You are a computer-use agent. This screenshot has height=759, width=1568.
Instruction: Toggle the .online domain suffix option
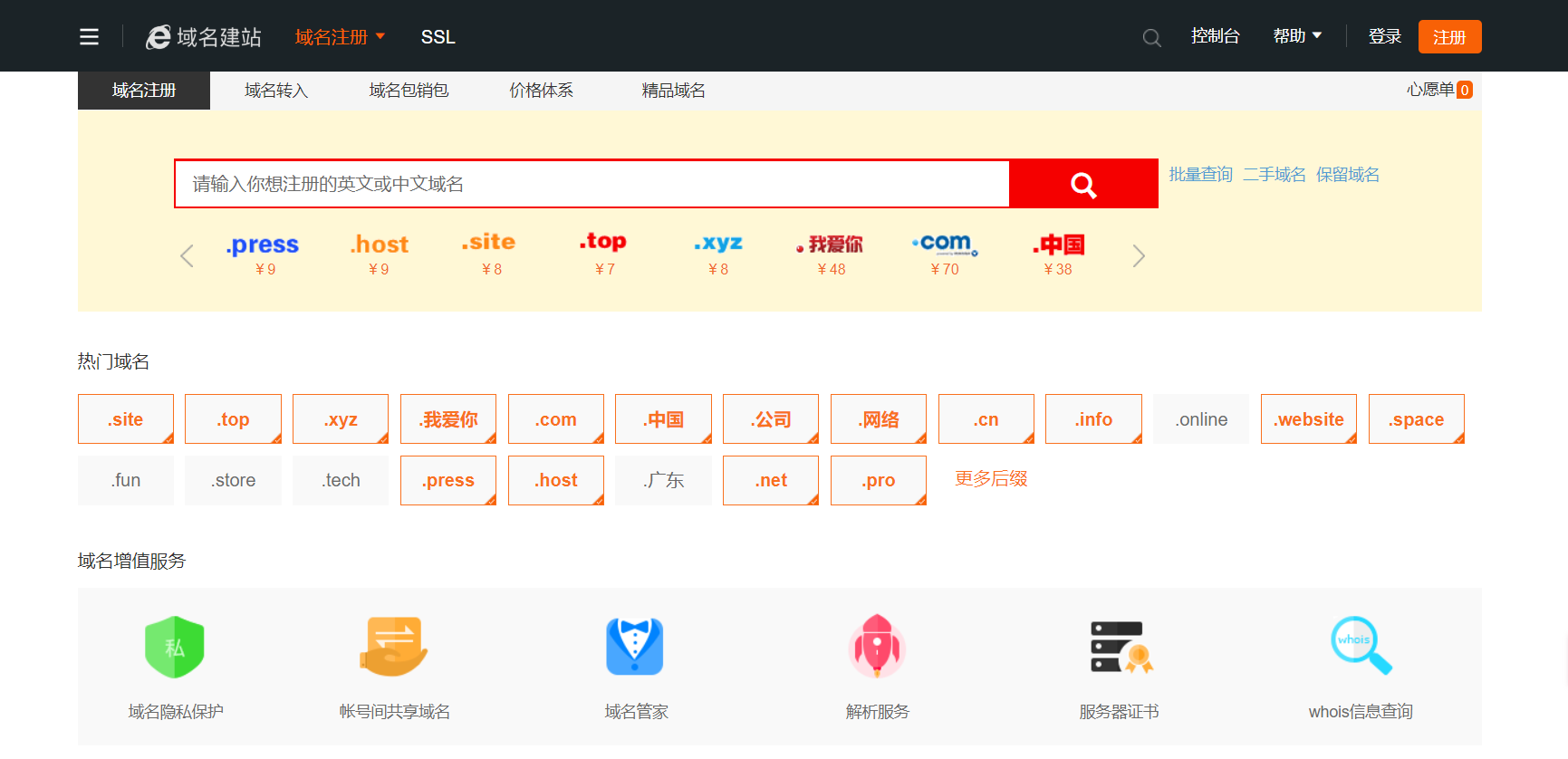(x=1201, y=419)
